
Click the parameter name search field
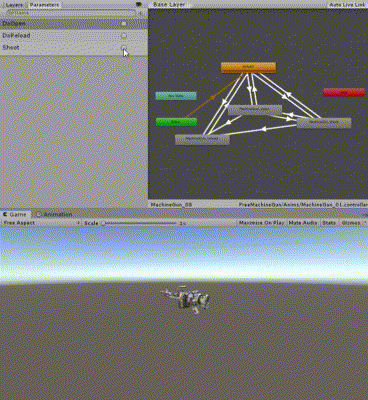[72, 13]
